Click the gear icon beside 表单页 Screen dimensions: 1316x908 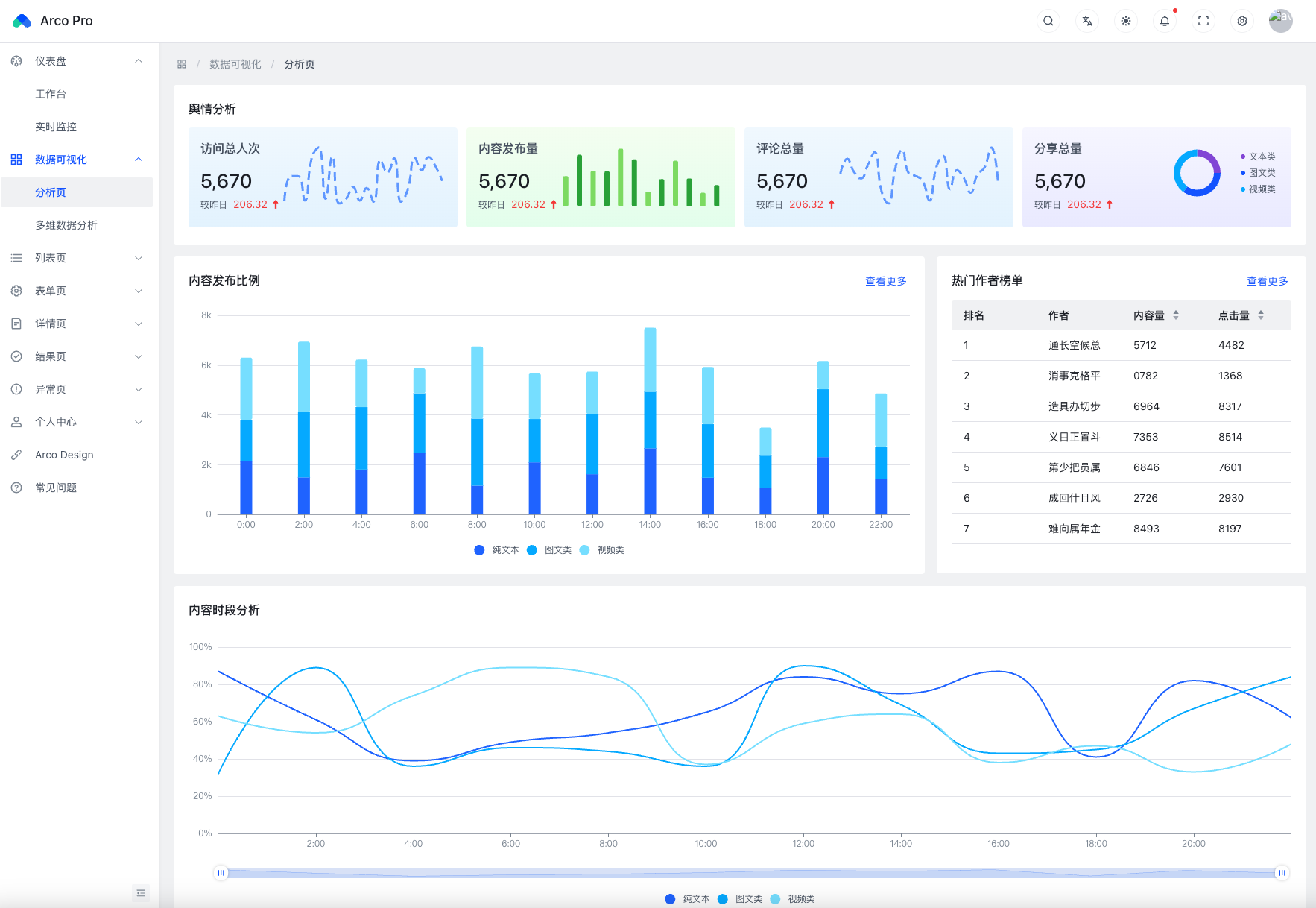tap(16, 291)
